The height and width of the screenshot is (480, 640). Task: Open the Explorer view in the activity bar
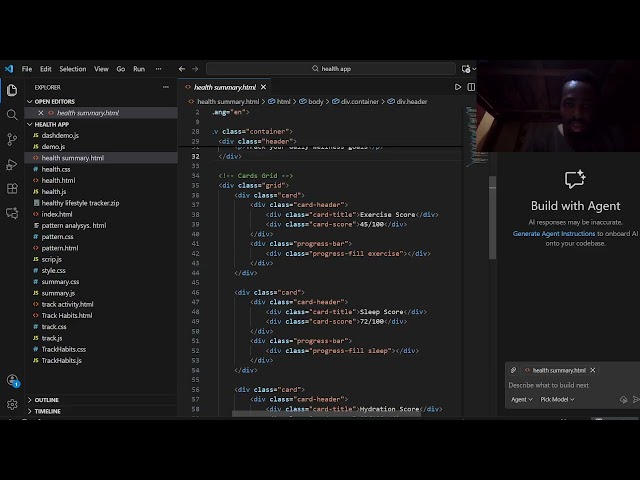pyautogui.click(x=12, y=90)
